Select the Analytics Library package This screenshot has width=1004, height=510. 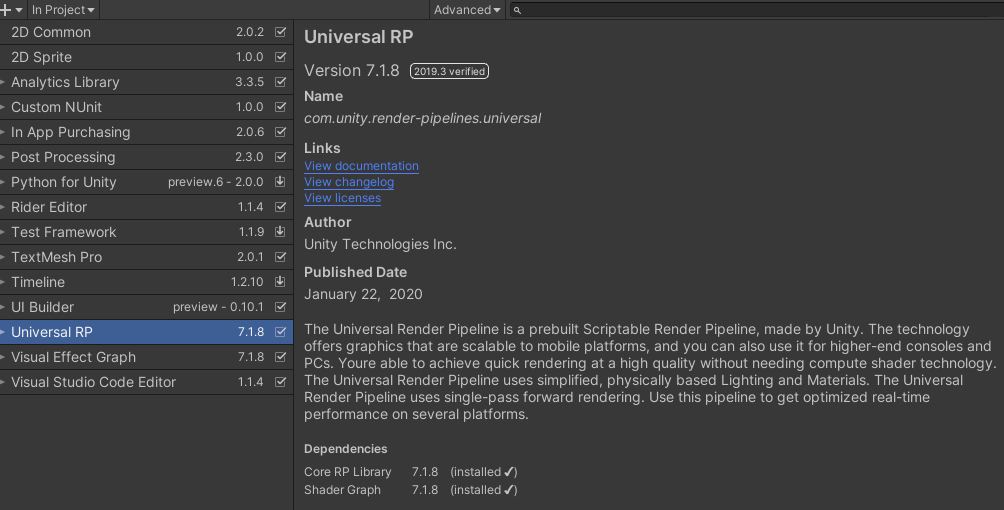147,82
